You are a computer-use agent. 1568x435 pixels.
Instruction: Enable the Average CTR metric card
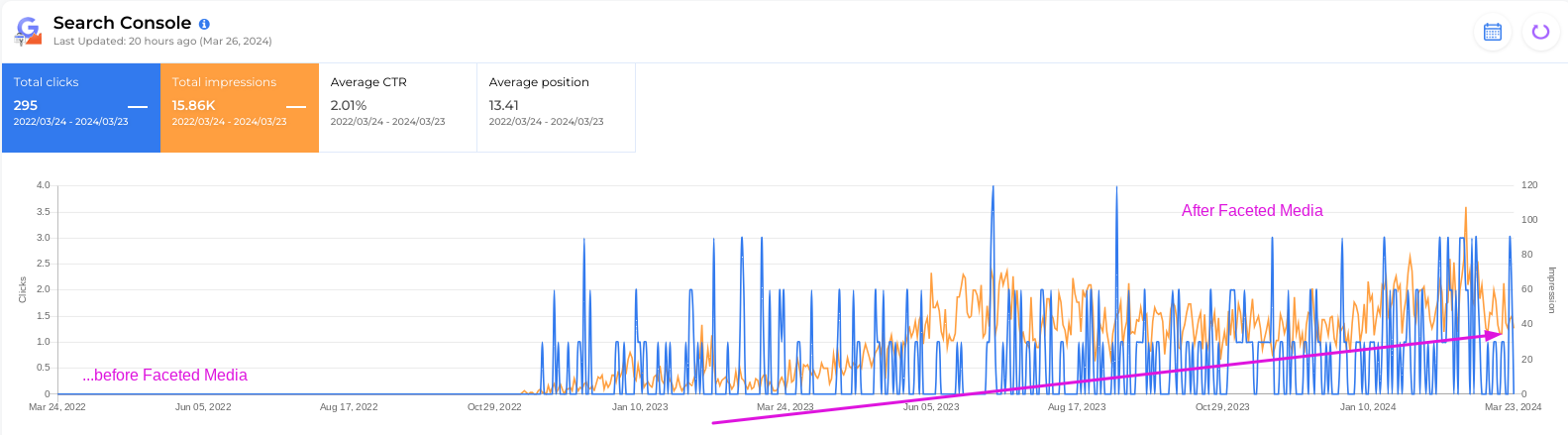point(398,107)
